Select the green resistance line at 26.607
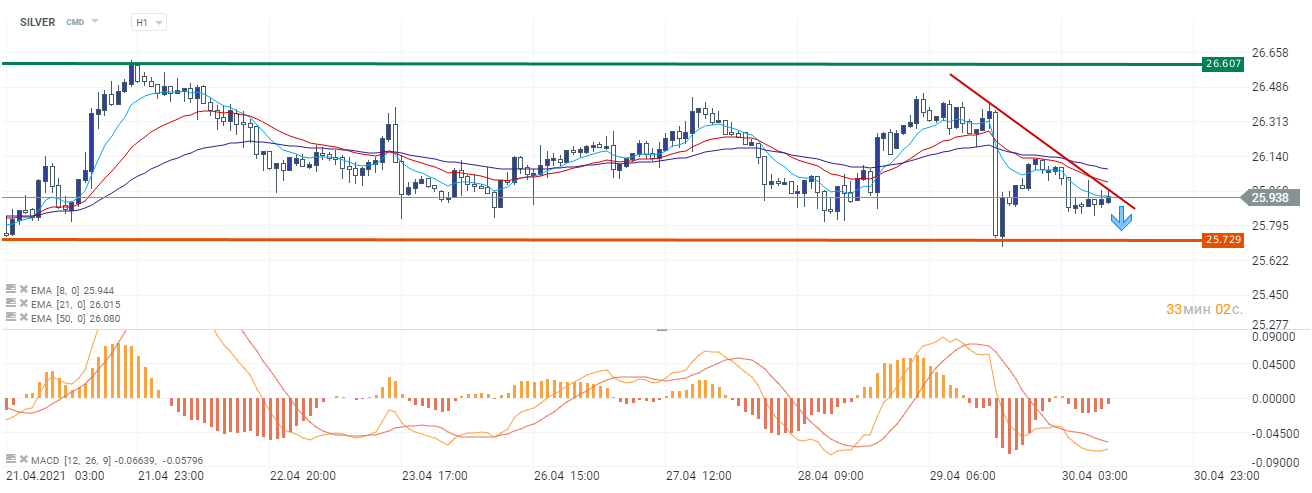This screenshot has height=493, width=1312. (600, 64)
